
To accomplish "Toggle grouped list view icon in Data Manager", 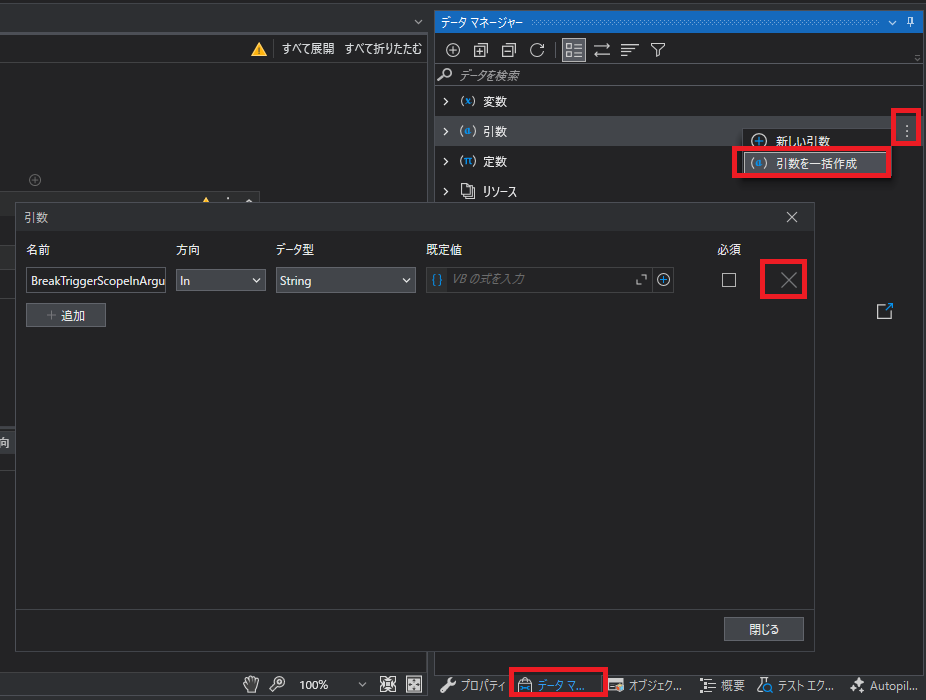I will click(x=573, y=50).
